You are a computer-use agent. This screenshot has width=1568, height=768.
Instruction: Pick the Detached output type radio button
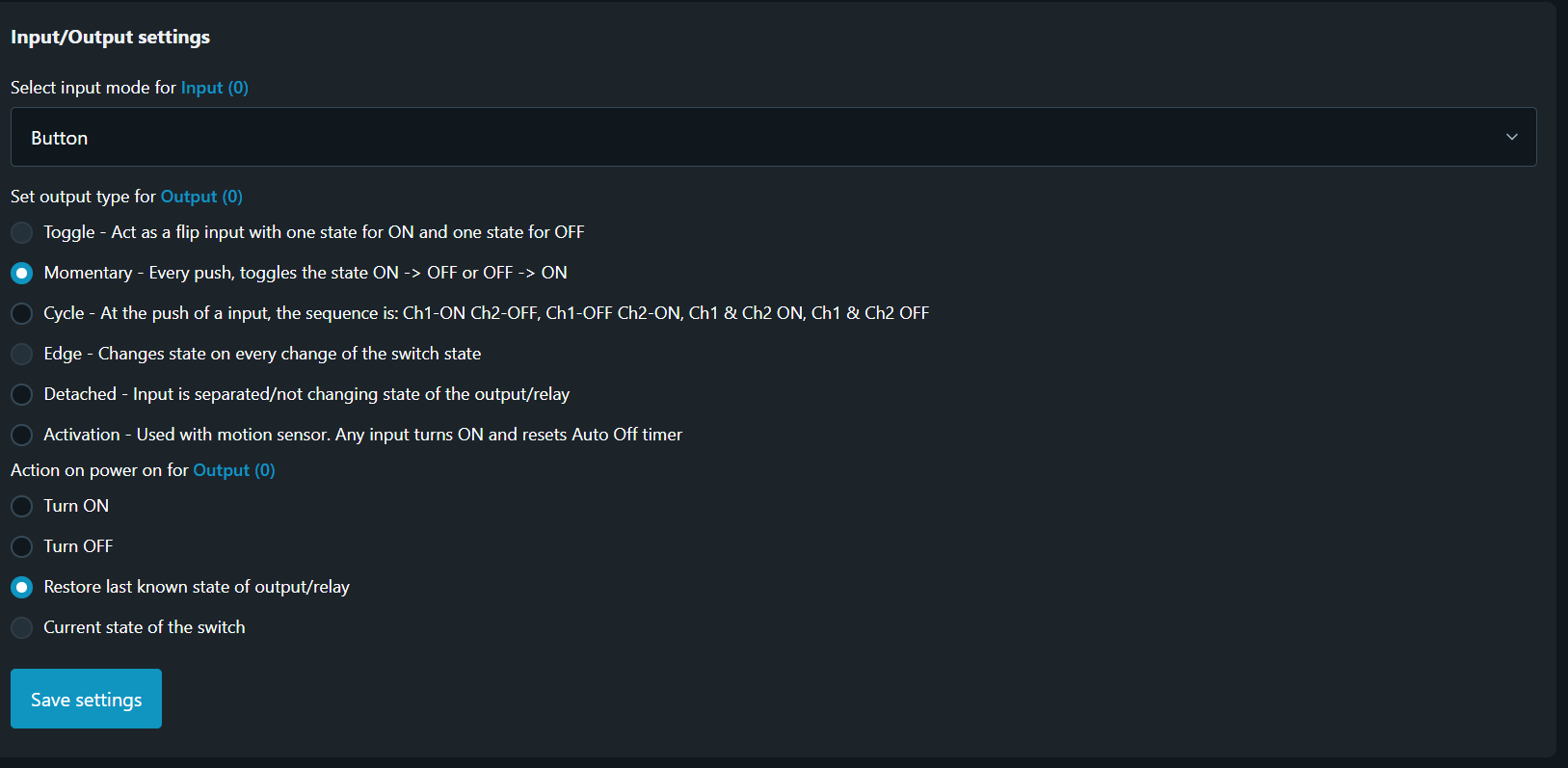(x=21, y=394)
